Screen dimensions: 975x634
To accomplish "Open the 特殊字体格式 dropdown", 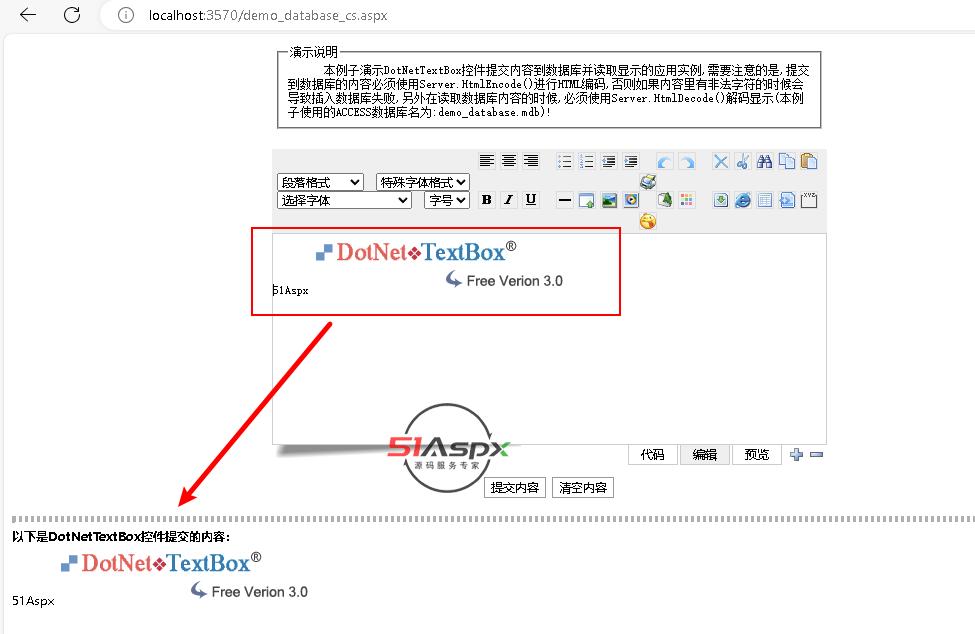I will [x=423, y=182].
